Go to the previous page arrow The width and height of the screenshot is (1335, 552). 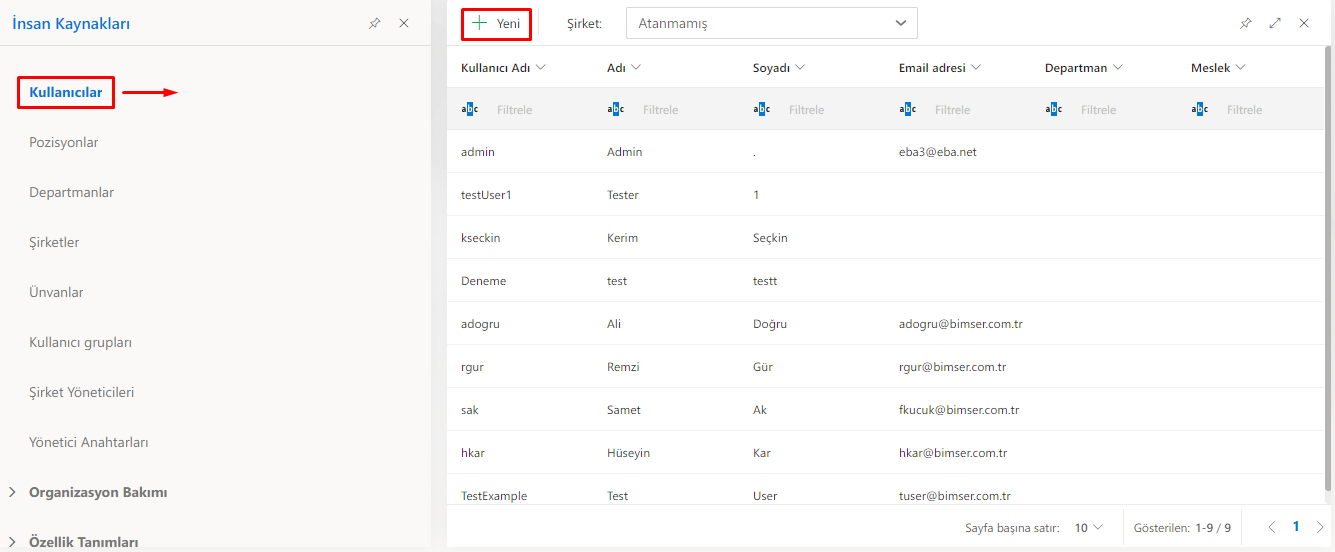(x=1272, y=527)
